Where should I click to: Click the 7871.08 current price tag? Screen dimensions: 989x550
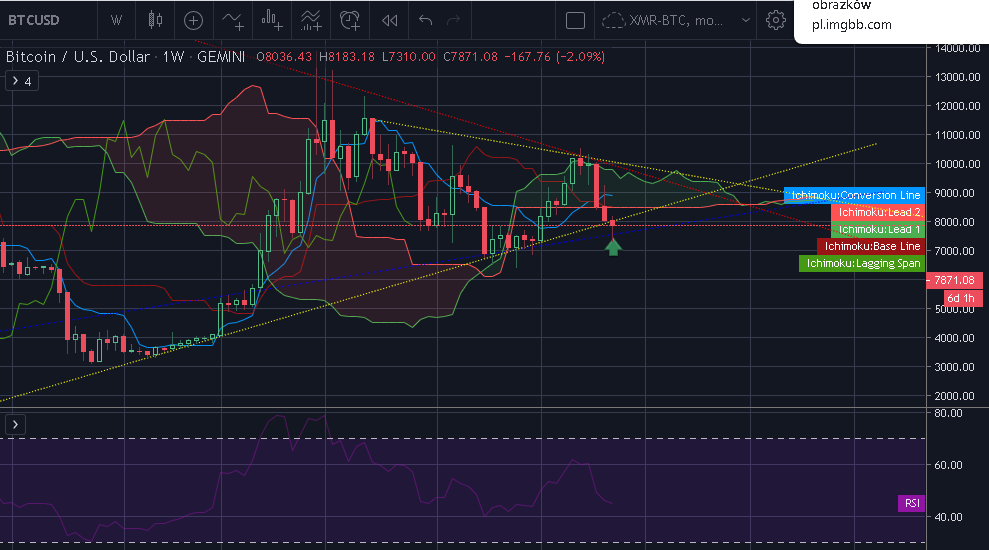pos(954,280)
